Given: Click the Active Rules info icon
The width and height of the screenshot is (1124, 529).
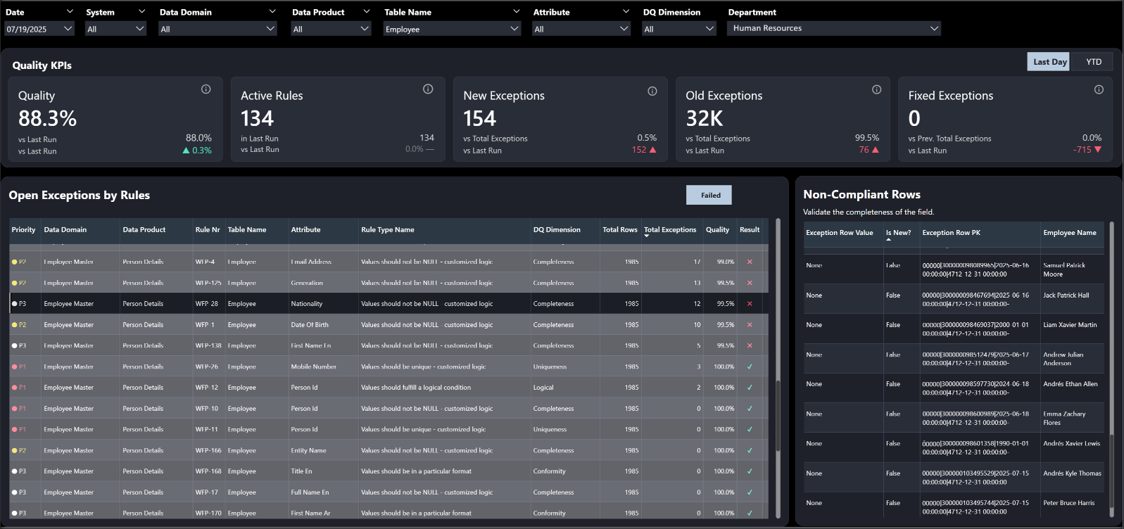Looking at the screenshot, I should pos(428,90).
